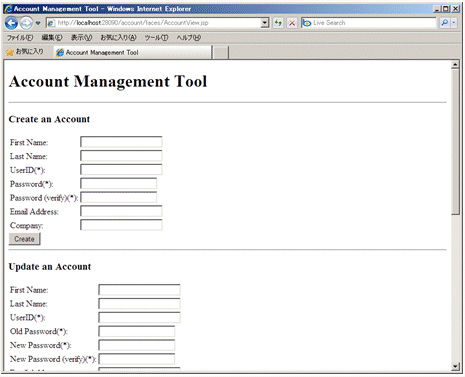This screenshot has width=465, height=377.
Task: Click the Company input field
Action: pos(121,225)
